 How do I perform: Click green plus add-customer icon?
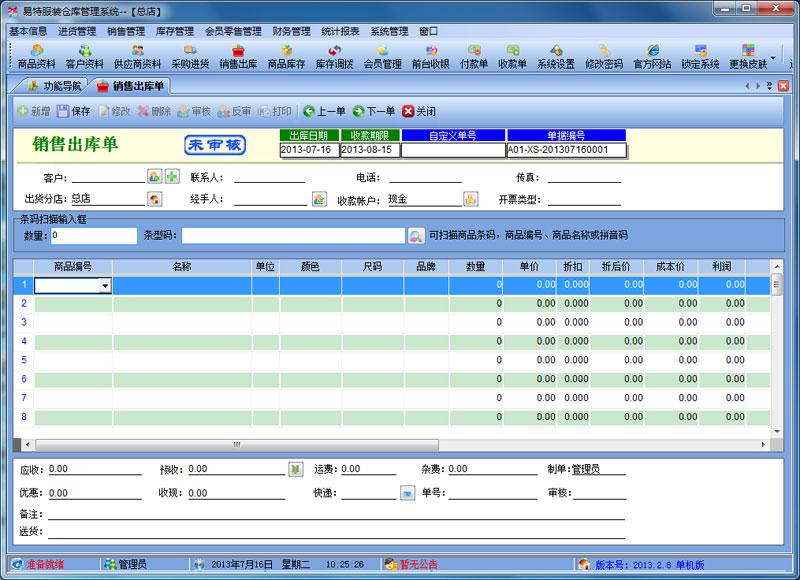tap(172, 176)
